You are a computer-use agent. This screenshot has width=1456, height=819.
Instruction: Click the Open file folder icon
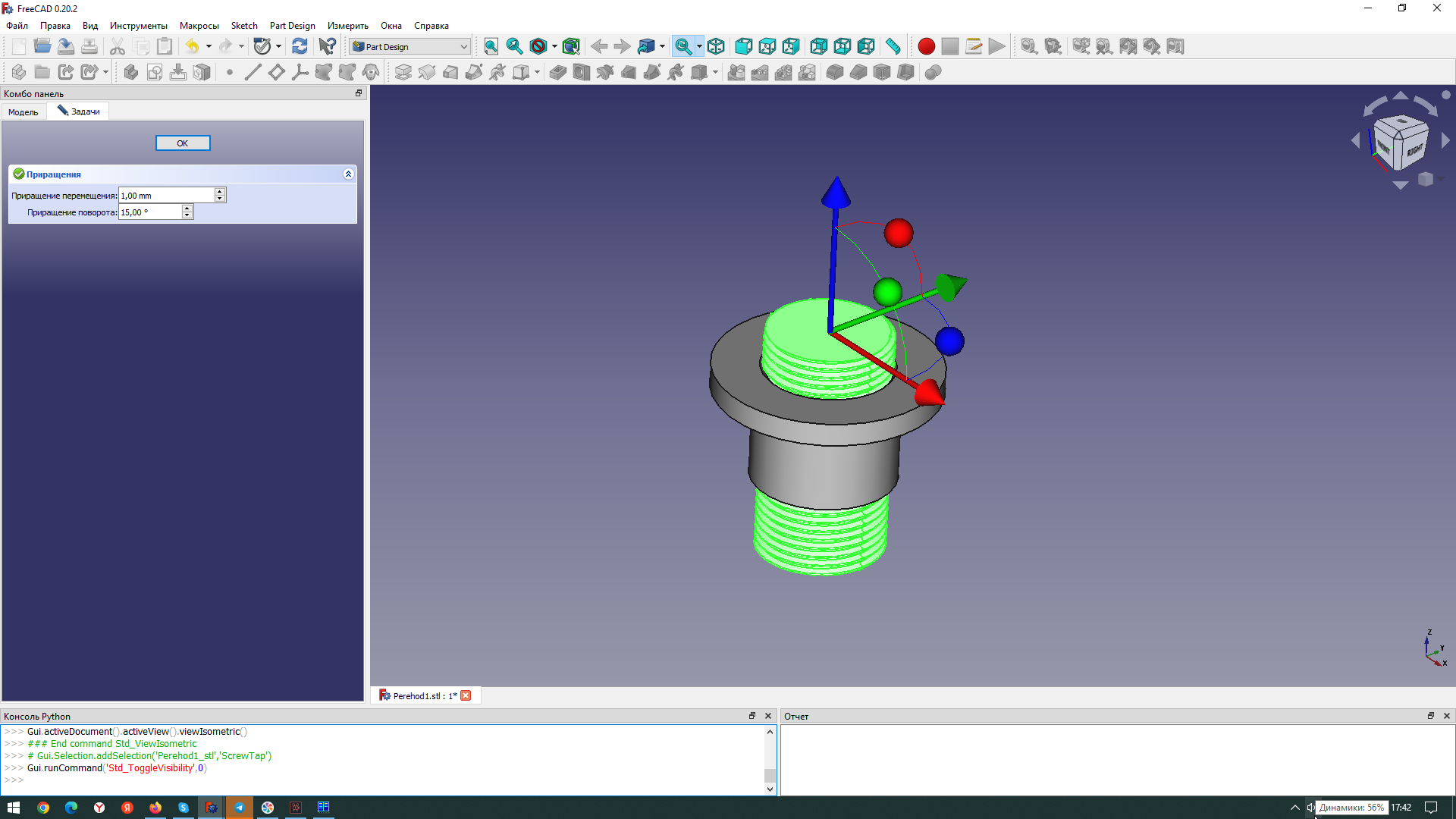pyautogui.click(x=42, y=46)
